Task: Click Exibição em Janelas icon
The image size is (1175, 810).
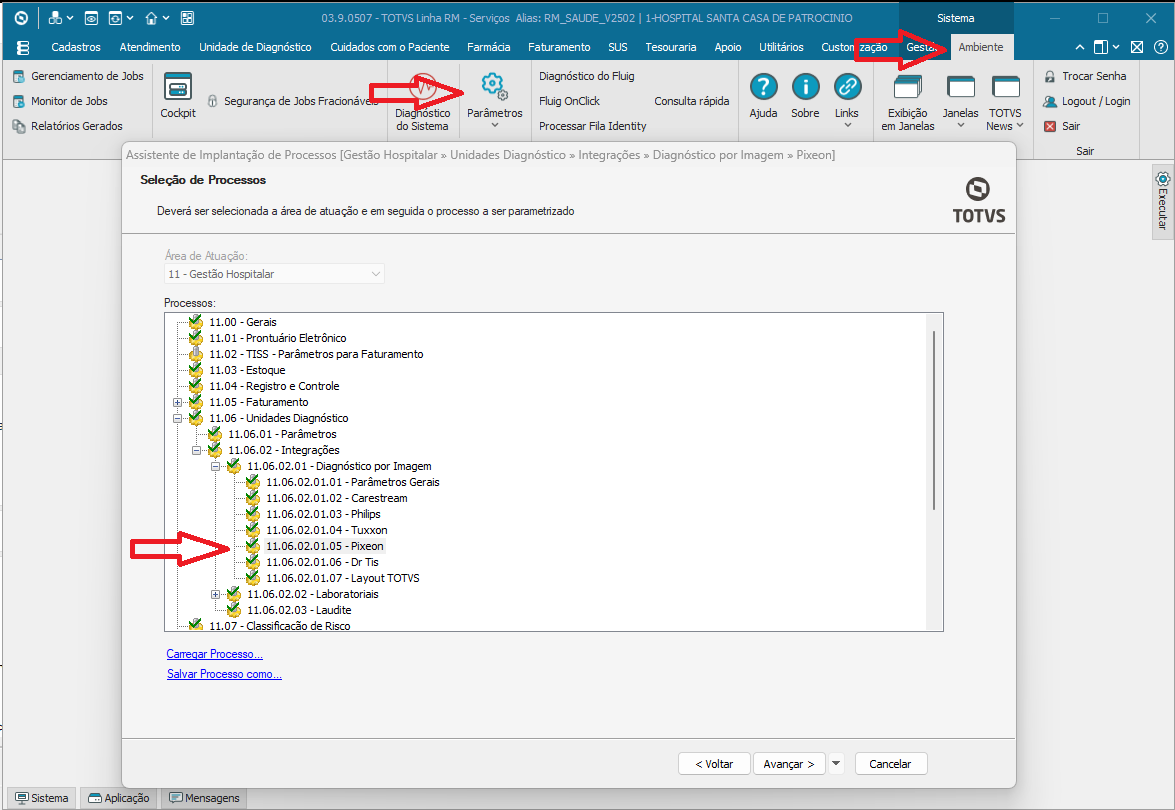Action: point(907,88)
